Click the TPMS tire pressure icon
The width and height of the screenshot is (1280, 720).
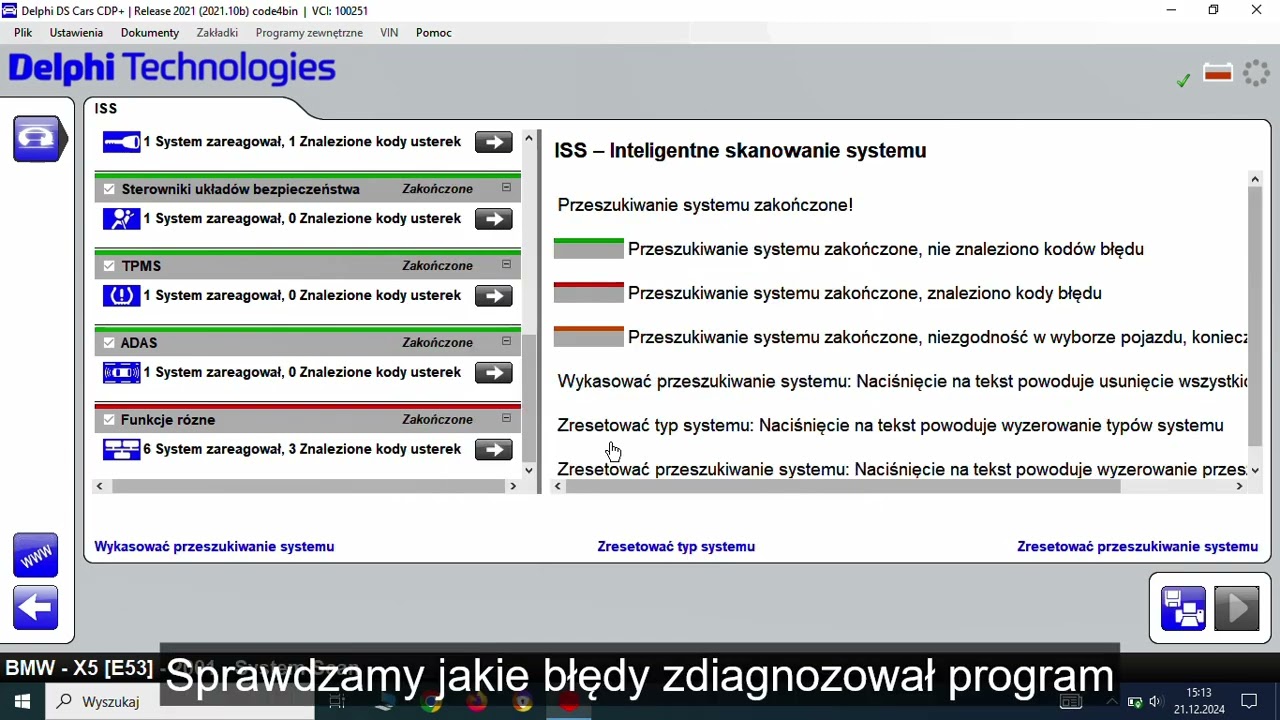coord(121,296)
